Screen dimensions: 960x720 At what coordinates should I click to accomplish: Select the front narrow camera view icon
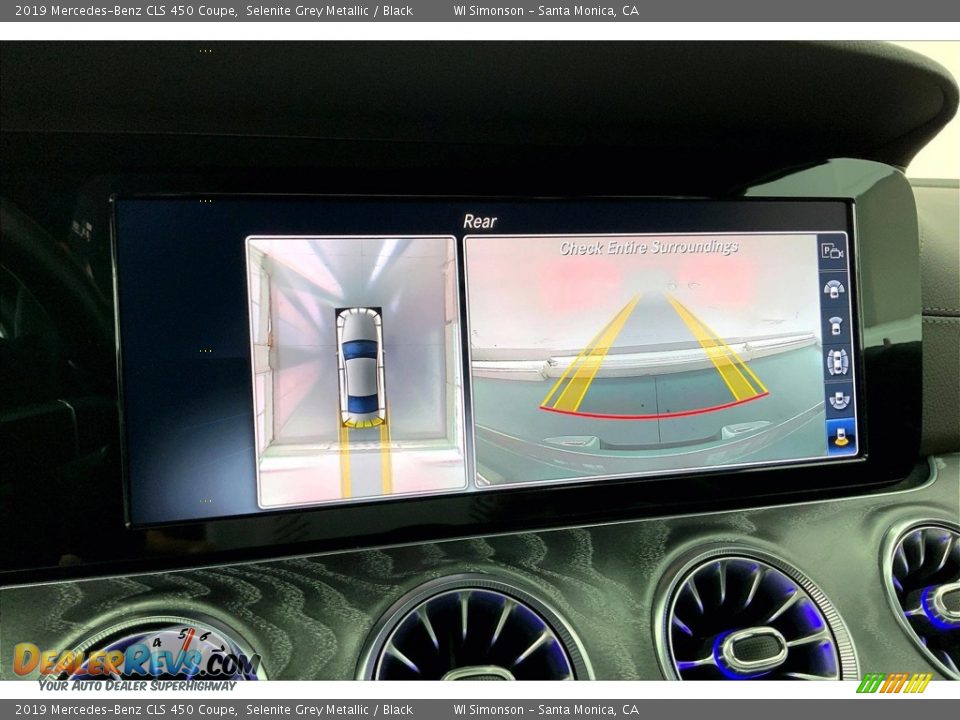coord(835,326)
